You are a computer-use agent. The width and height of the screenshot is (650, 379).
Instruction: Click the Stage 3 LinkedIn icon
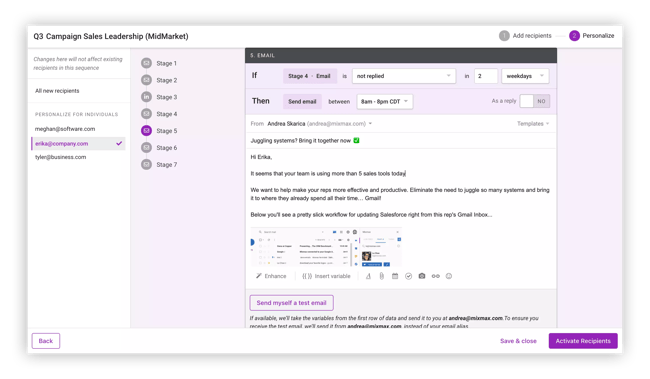coord(146,97)
